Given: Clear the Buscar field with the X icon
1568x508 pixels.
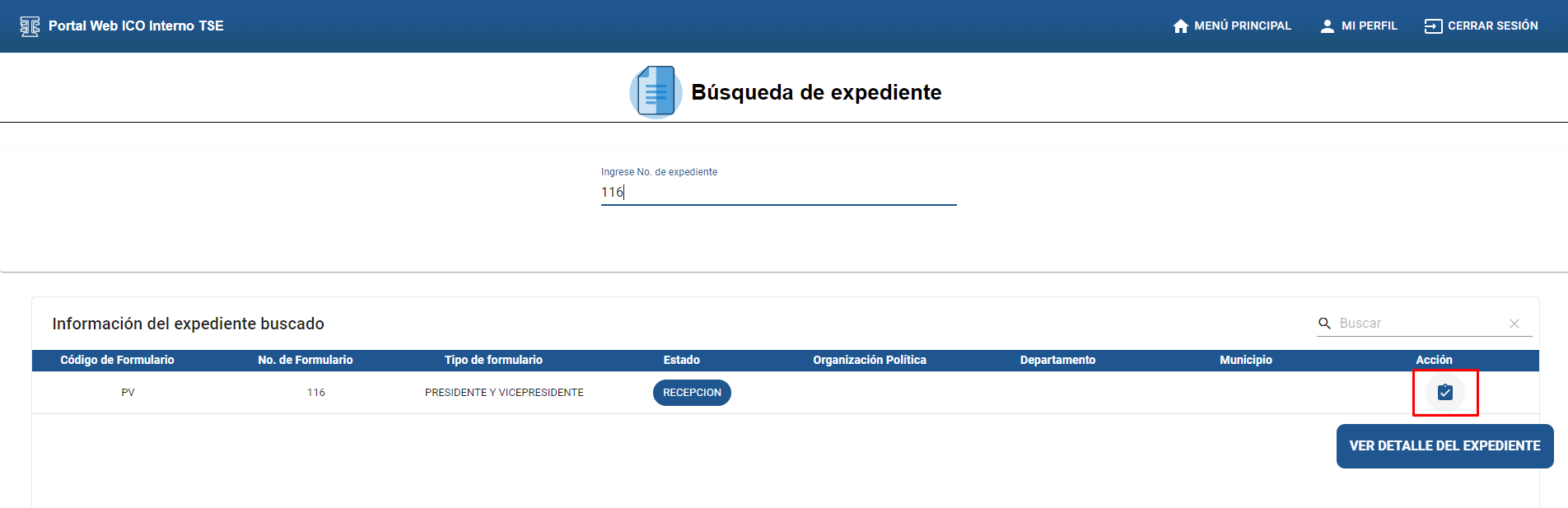Looking at the screenshot, I should pos(1514,324).
